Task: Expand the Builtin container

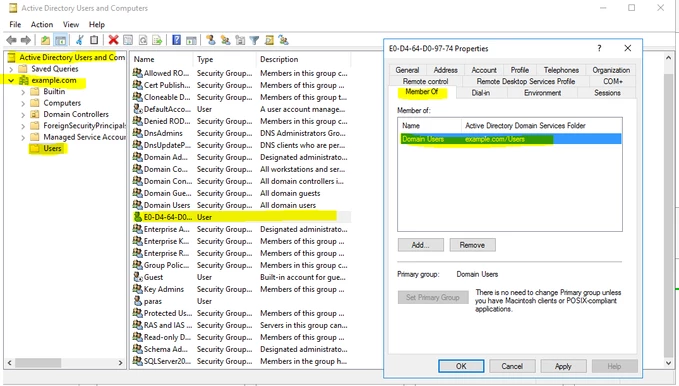Action: tap(23, 92)
